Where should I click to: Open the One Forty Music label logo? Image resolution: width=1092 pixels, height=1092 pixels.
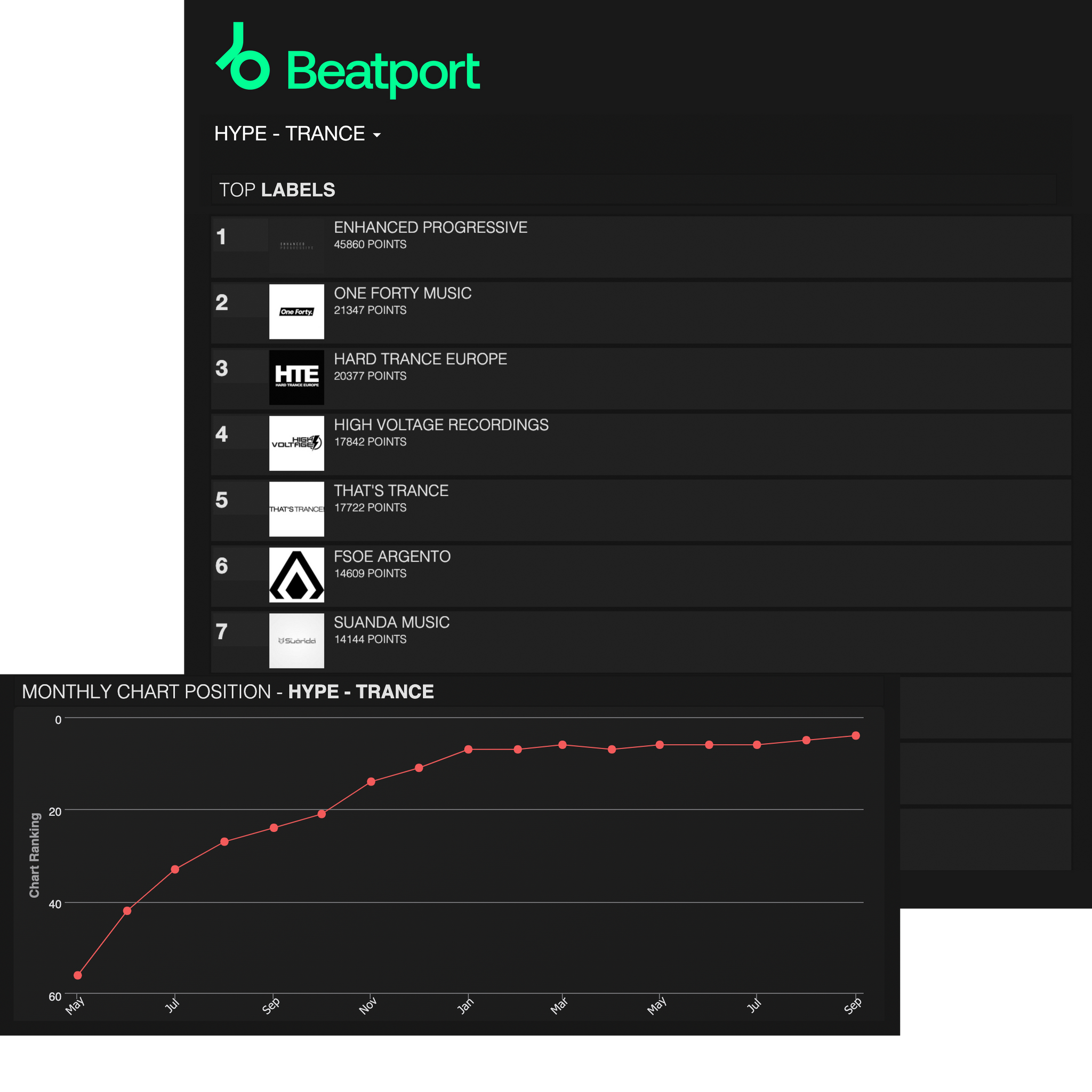point(297,311)
